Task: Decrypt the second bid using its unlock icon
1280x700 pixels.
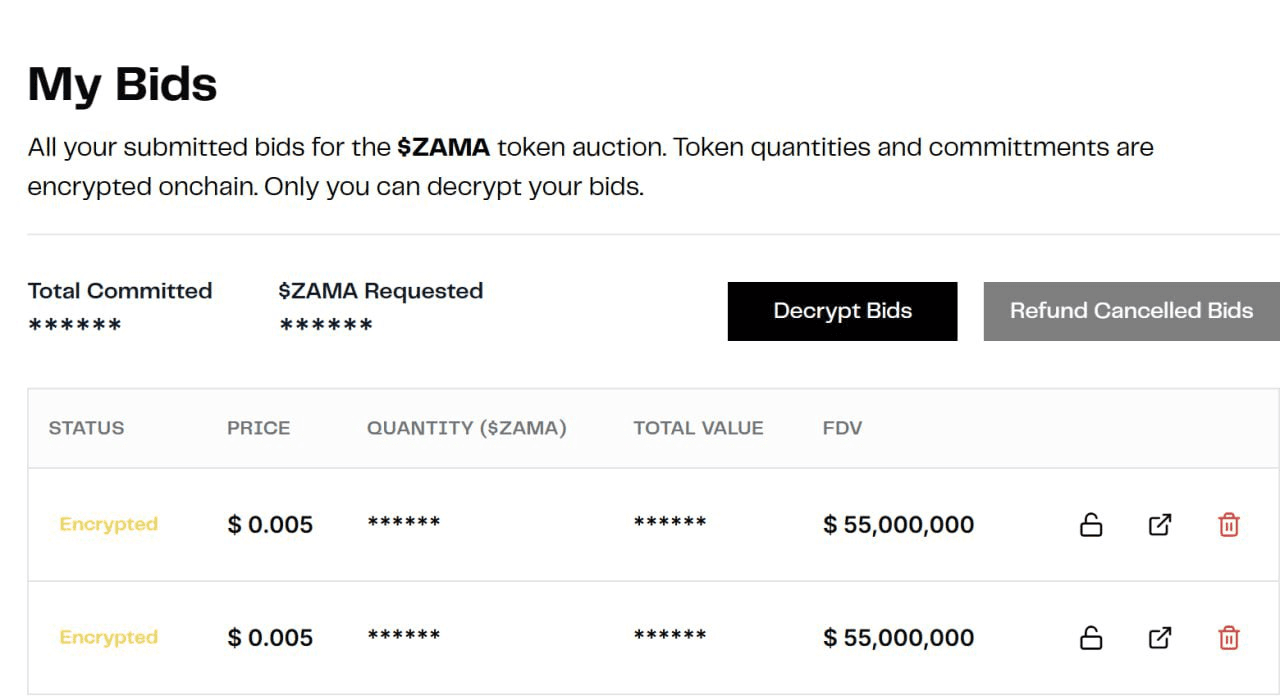Action: coord(1091,638)
